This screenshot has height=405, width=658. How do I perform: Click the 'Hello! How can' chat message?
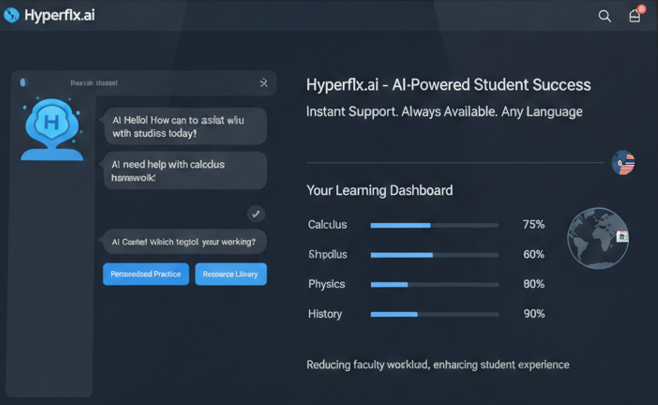(185, 126)
